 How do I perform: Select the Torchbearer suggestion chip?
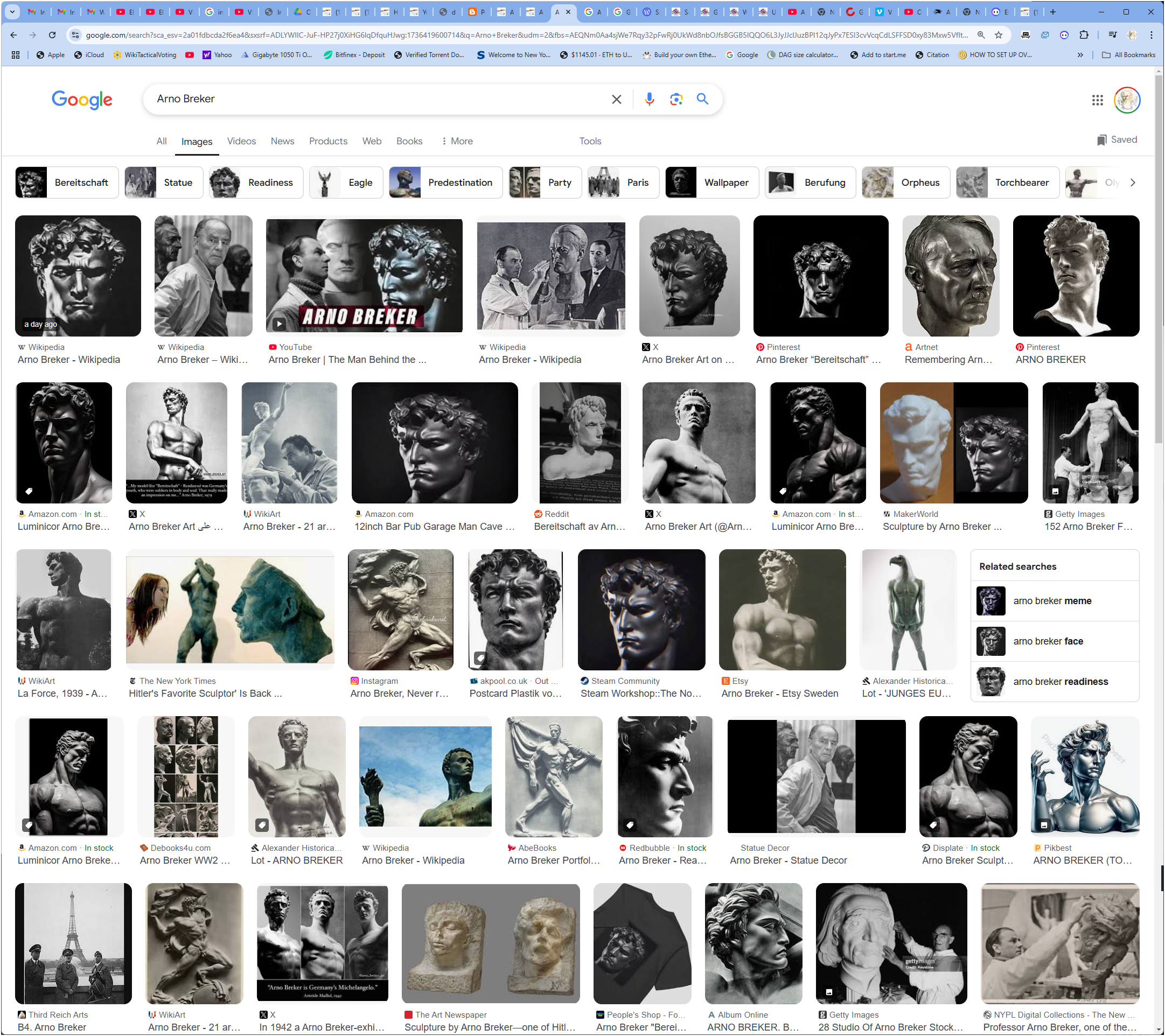click(1007, 183)
